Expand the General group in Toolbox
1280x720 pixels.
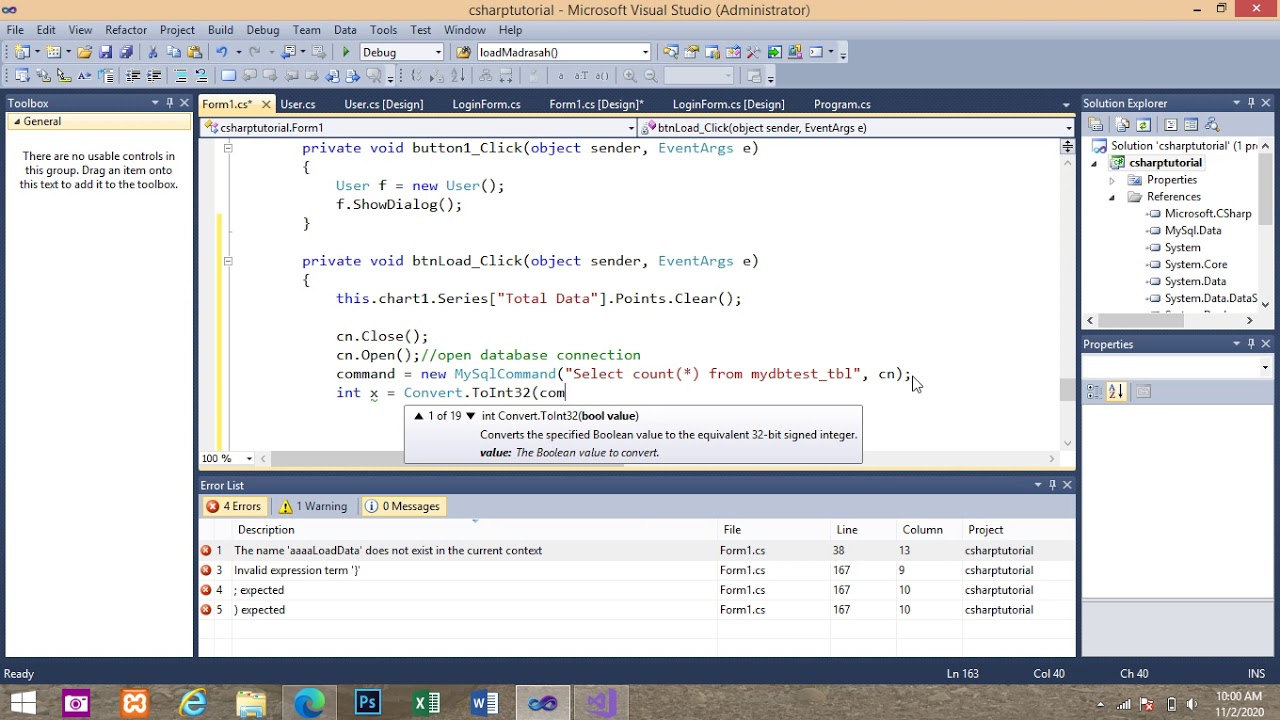point(17,122)
